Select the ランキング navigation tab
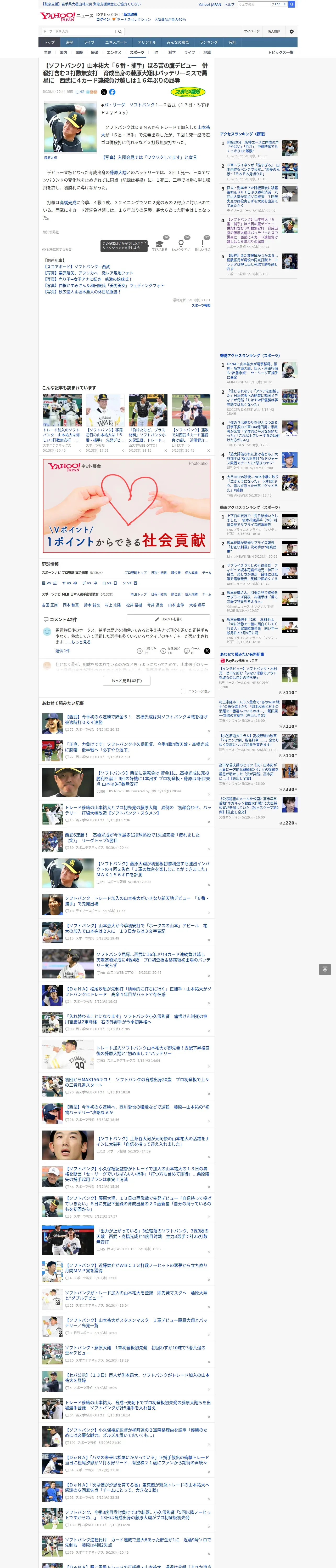 click(x=209, y=43)
